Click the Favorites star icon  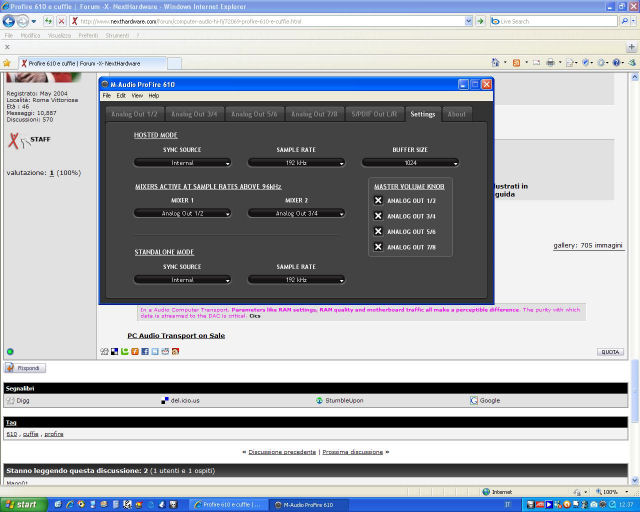(x=7, y=63)
